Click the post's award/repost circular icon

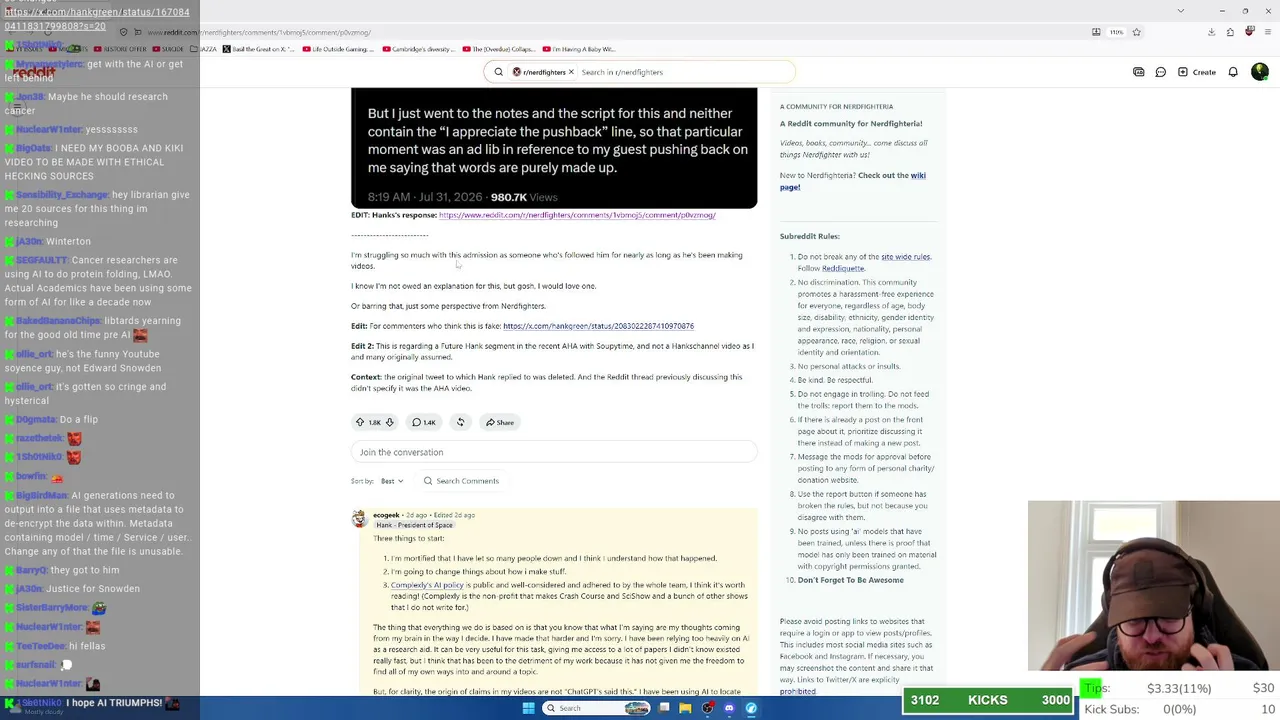460,422
